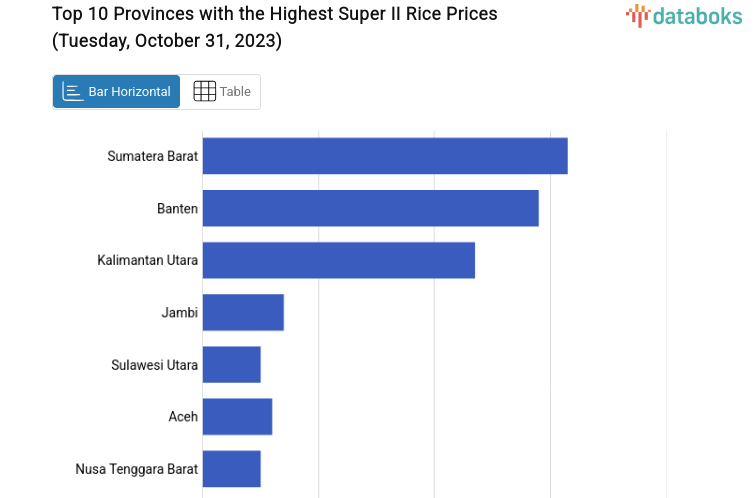Click the Sumatera Barat axis label

point(152,156)
